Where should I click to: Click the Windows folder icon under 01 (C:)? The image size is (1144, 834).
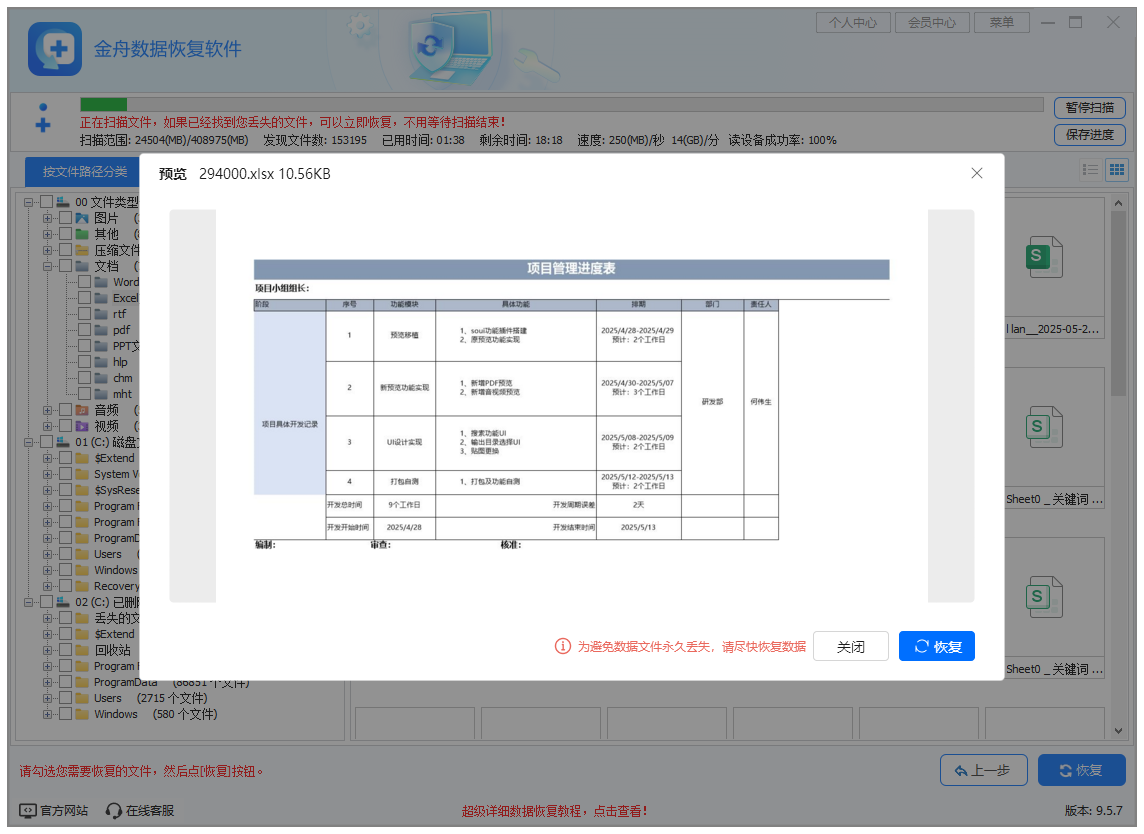click(x=82, y=570)
